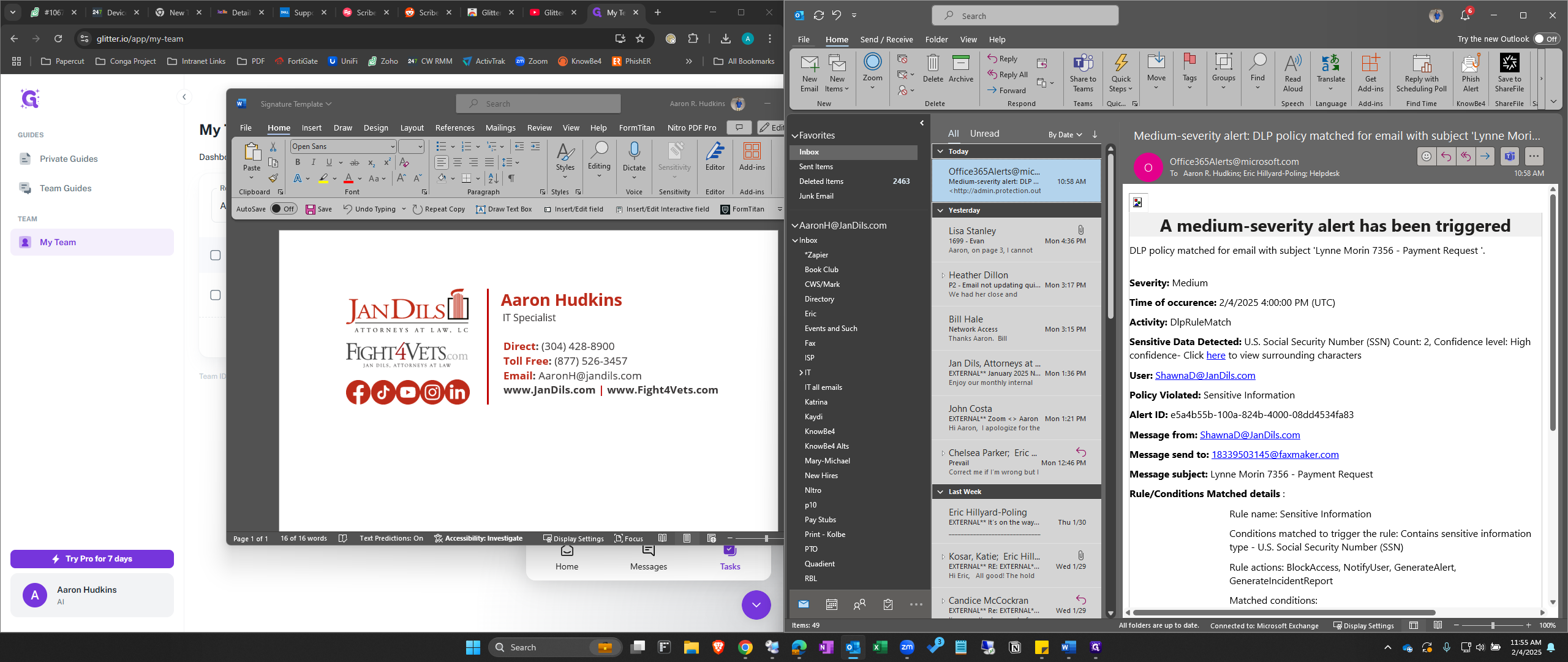Toggle Focus mode in Word status bar

click(628, 538)
